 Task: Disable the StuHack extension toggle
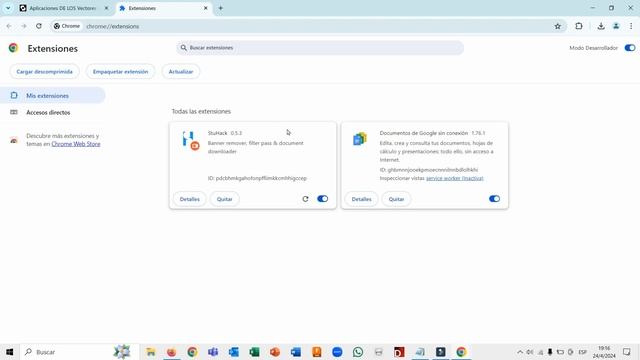click(322, 199)
